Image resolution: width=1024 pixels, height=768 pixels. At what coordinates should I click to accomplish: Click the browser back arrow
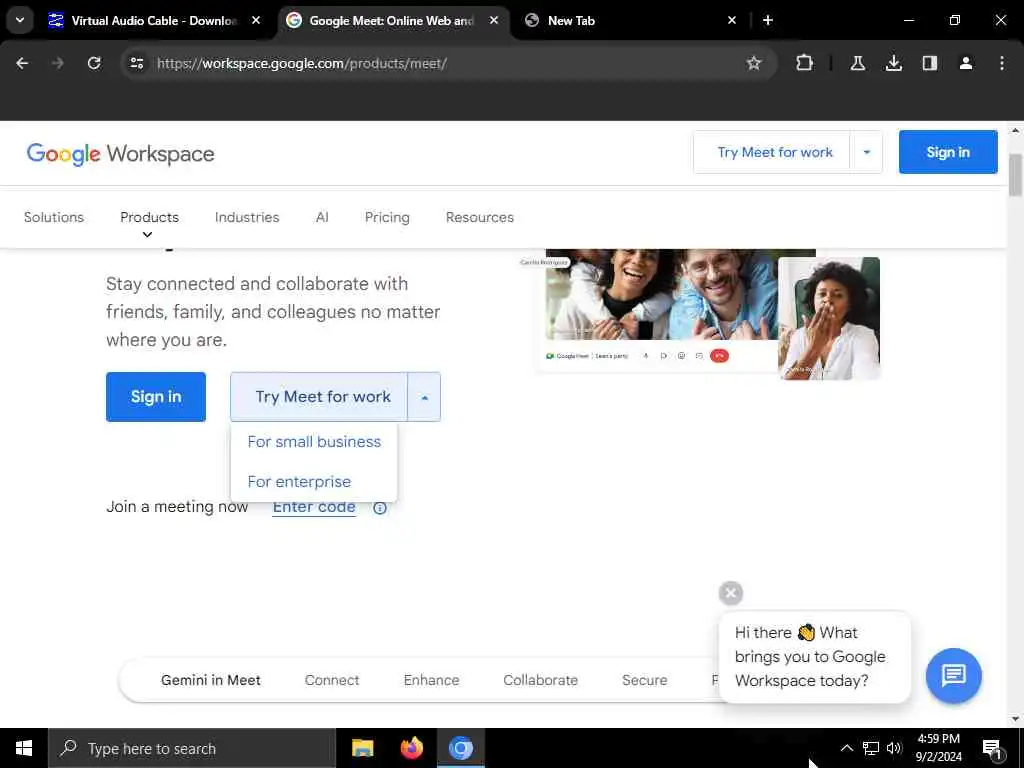point(22,63)
